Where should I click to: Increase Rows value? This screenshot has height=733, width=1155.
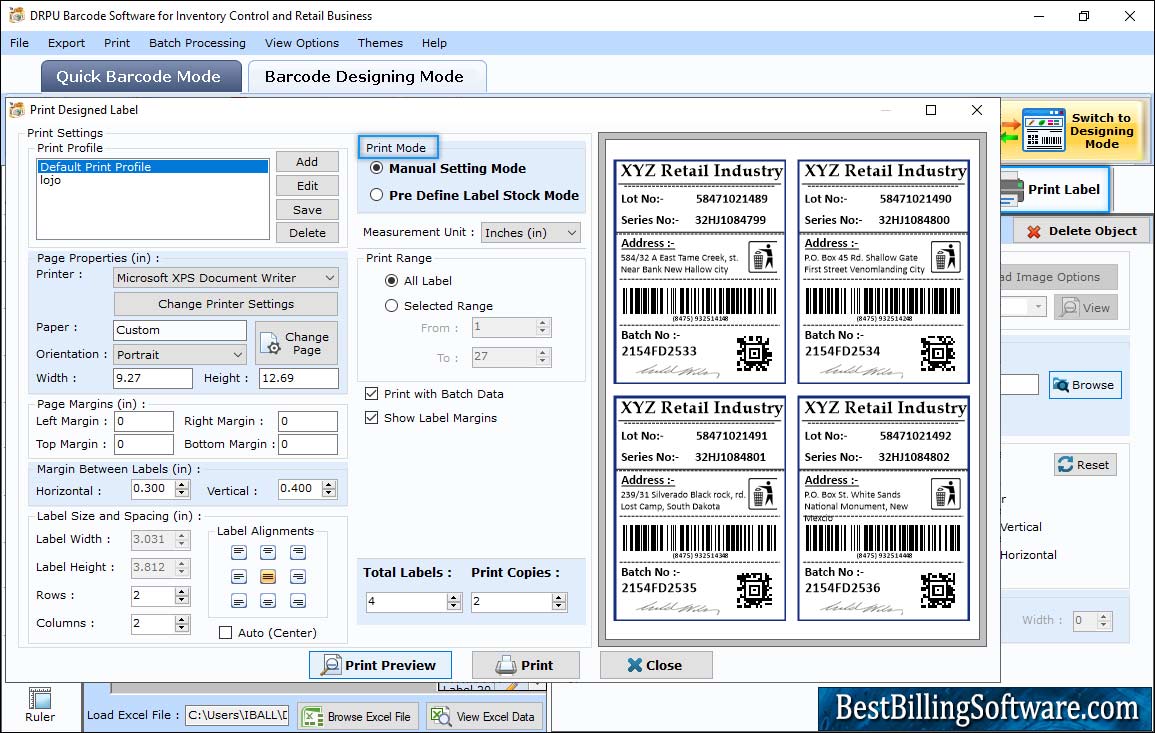tap(181, 592)
